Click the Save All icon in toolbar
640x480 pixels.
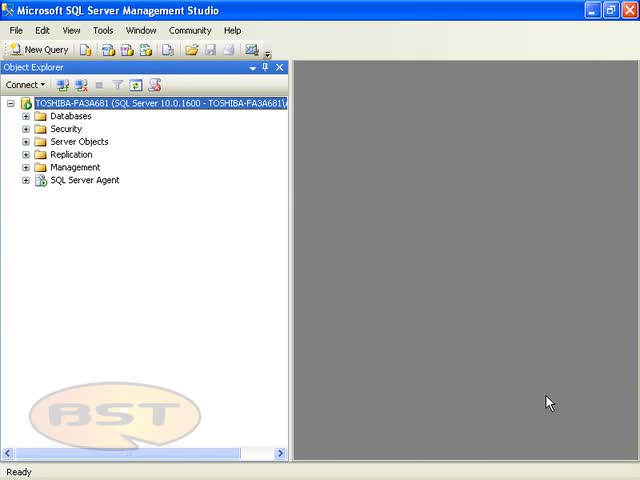[229, 50]
